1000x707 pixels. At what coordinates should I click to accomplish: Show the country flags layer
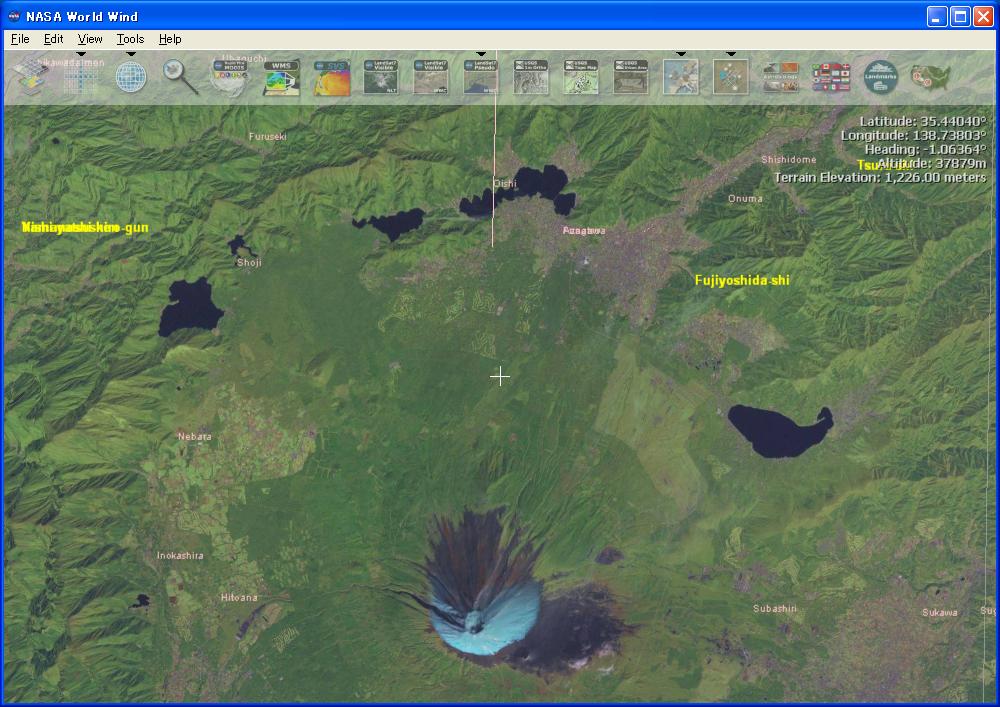831,77
